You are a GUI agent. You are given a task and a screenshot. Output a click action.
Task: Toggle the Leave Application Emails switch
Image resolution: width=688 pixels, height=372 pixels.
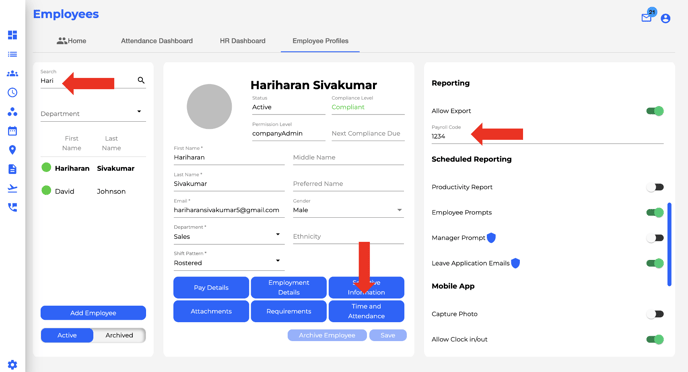coord(655,263)
